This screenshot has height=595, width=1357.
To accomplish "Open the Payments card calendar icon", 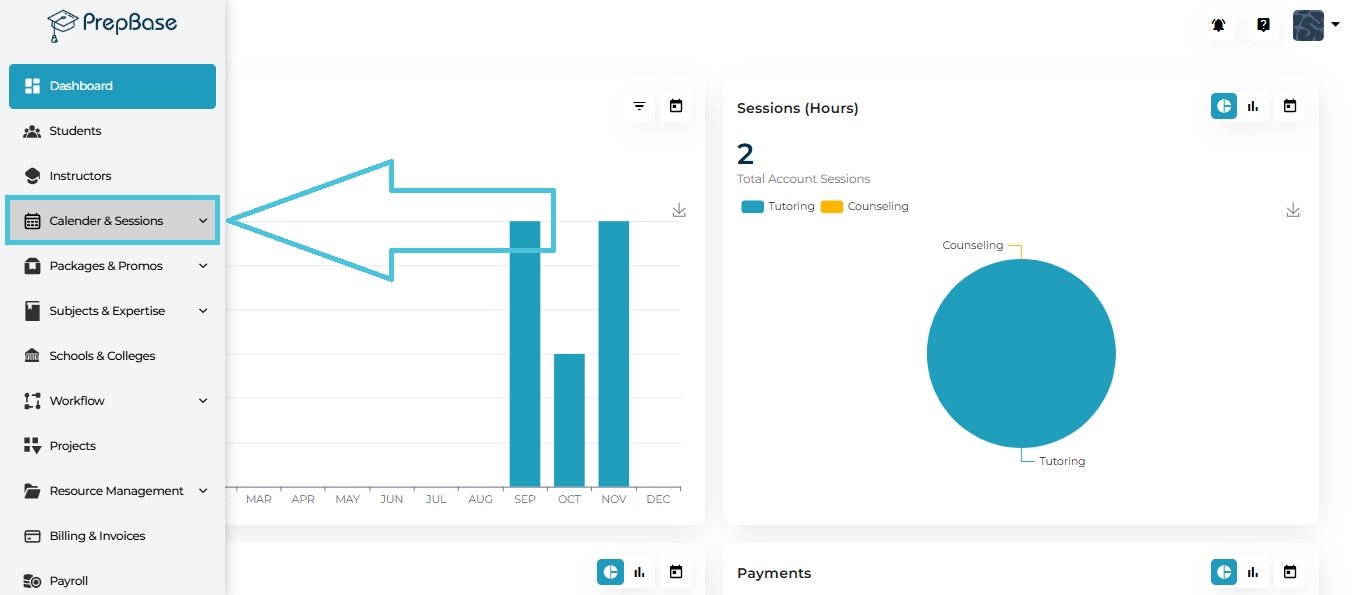I will coord(1290,572).
